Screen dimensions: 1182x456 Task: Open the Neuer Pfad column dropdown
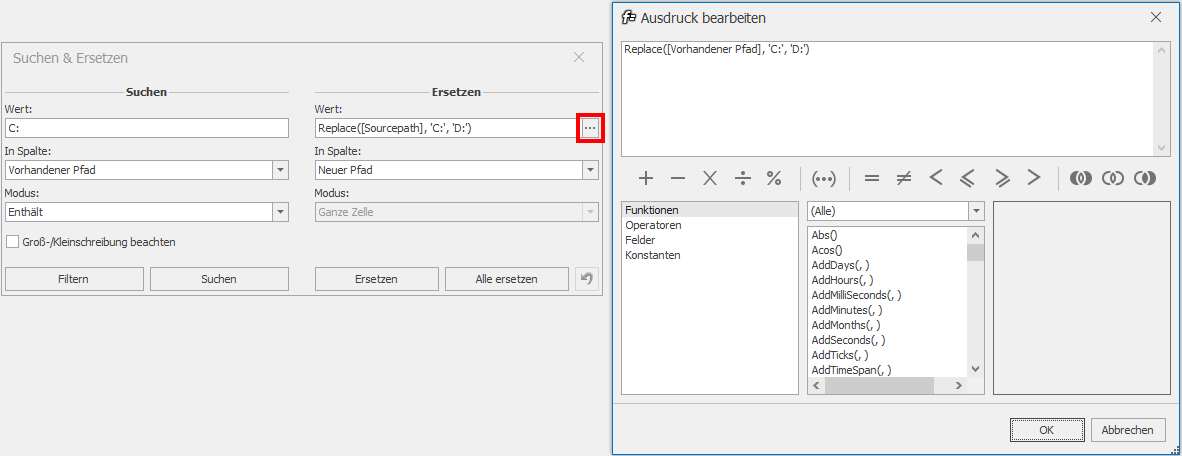[590, 170]
